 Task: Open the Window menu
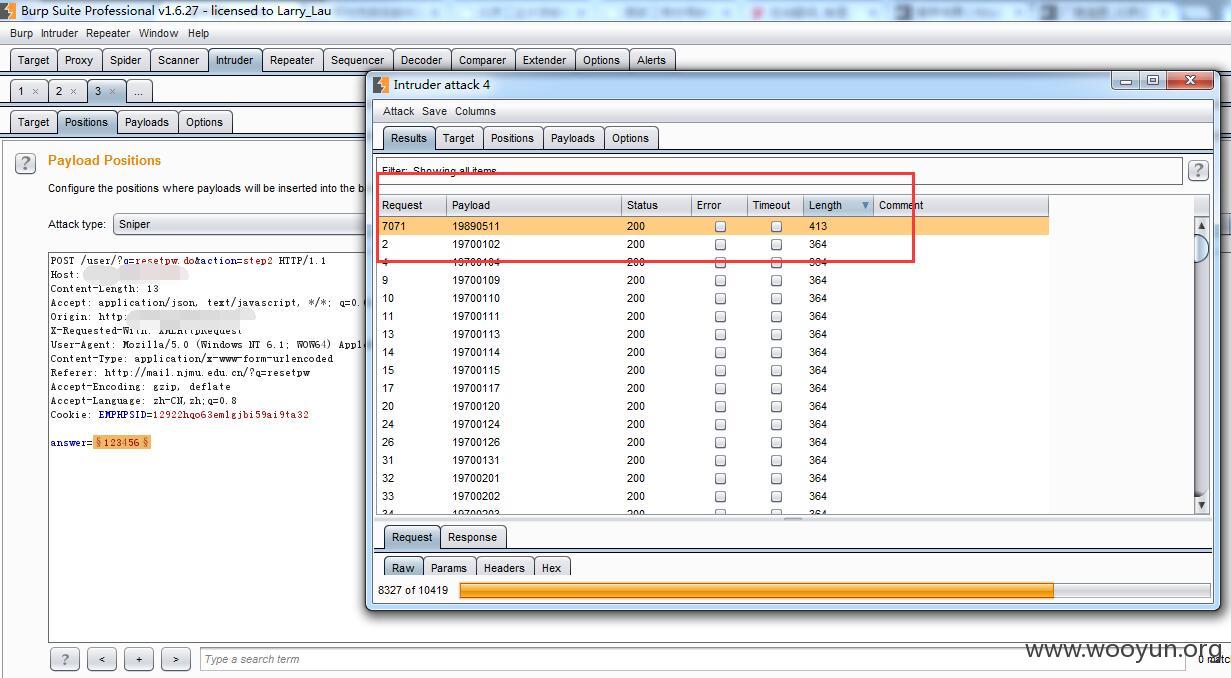coord(158,33)
